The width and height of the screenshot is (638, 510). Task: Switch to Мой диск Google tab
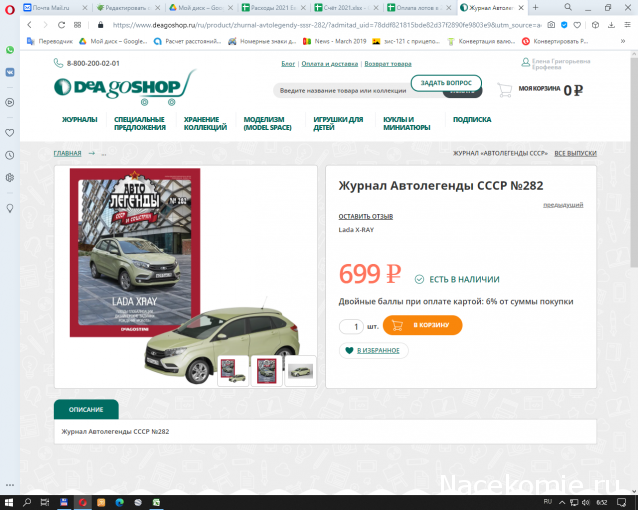tap(200, 7)
